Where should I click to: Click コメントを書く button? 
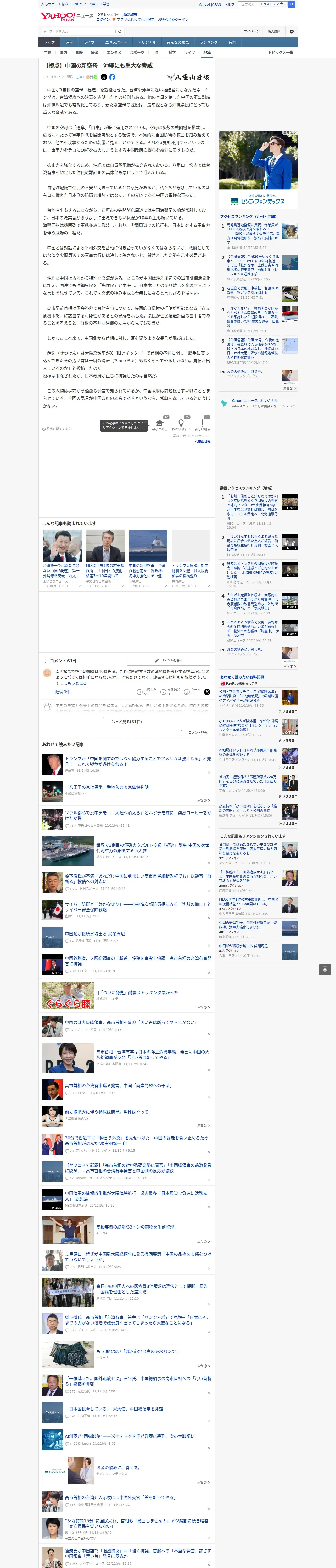pos(168,660)
